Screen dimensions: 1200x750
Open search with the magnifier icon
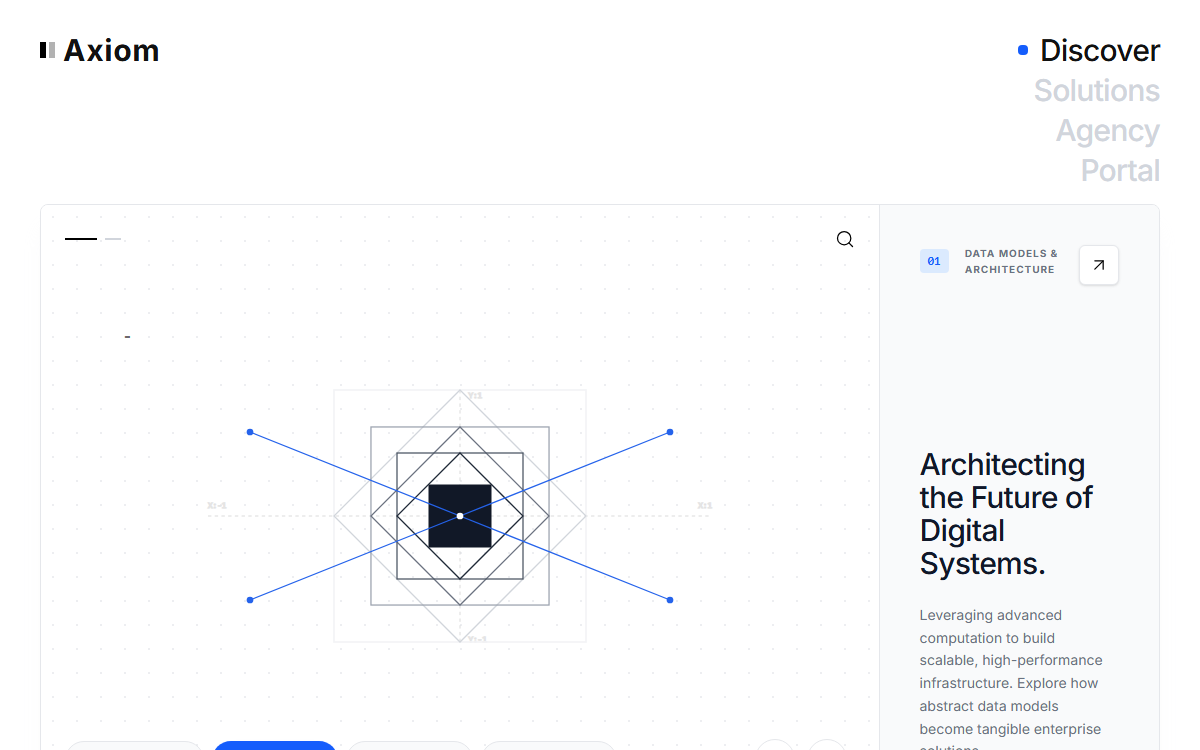click(x=845, y=239)
